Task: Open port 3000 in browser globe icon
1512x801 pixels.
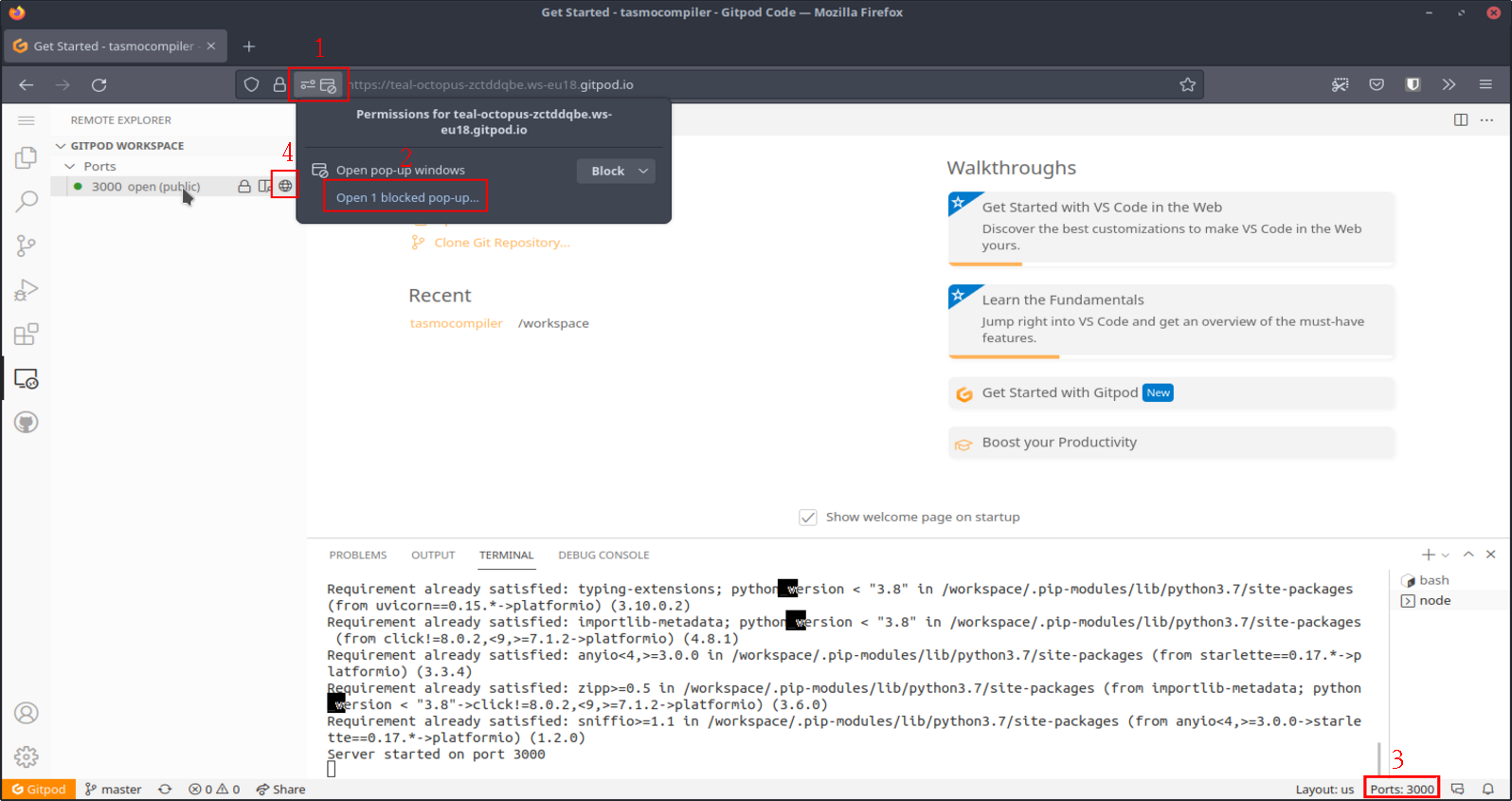Action: (x=285, y=186)
